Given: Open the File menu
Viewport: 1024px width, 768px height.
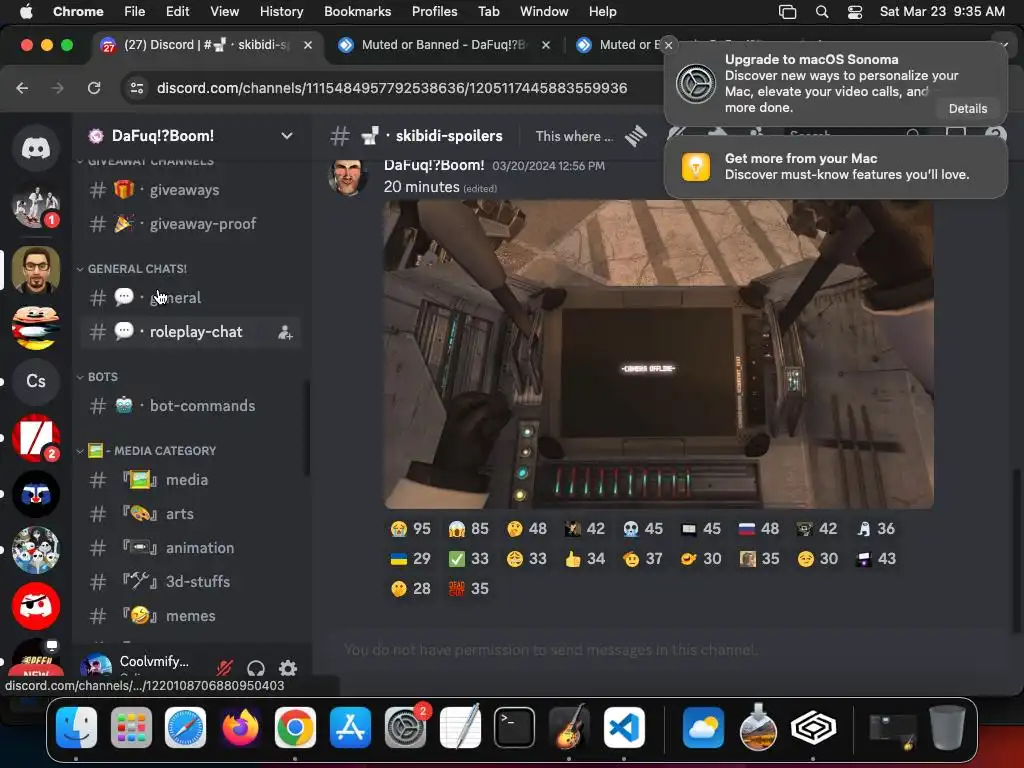Looking at the screenshot, I should pyautogui.click(x=135, y=12).
